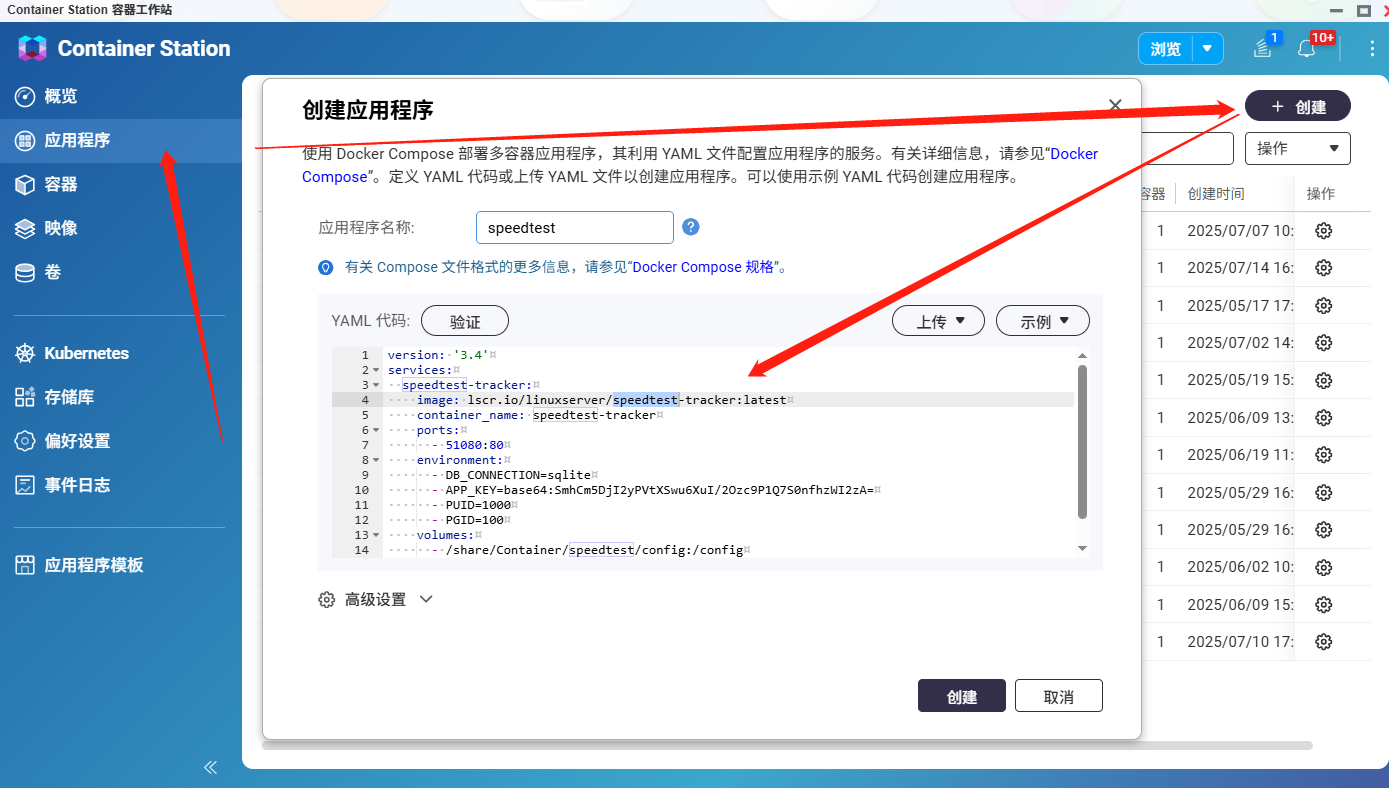This screenshot has height=788, width=1389.
Task: Open the 卷 volumes section
Action: (52, 272)
